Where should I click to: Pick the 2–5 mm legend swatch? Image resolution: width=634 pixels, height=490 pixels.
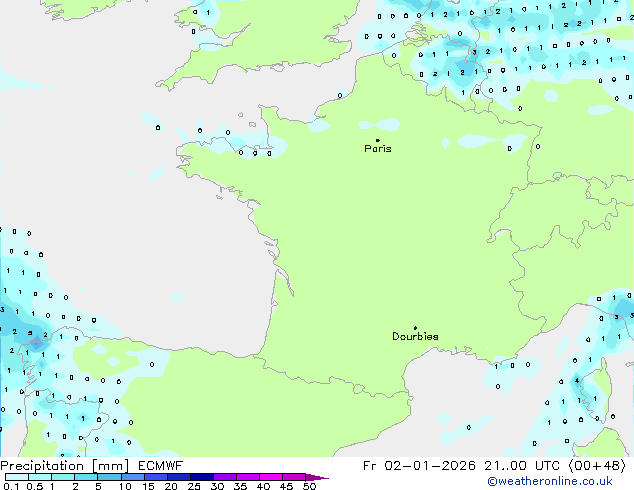coord(86,477)
